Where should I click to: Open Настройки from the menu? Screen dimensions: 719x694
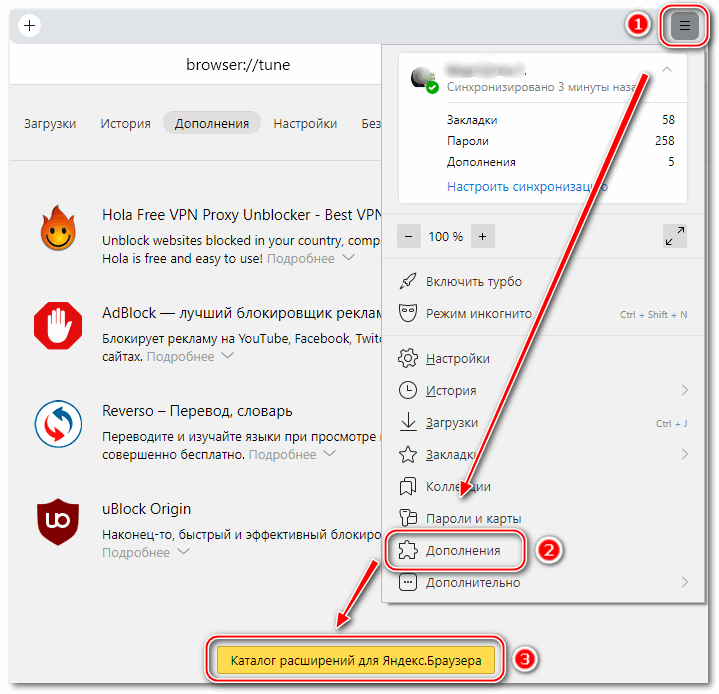point(543,358)
